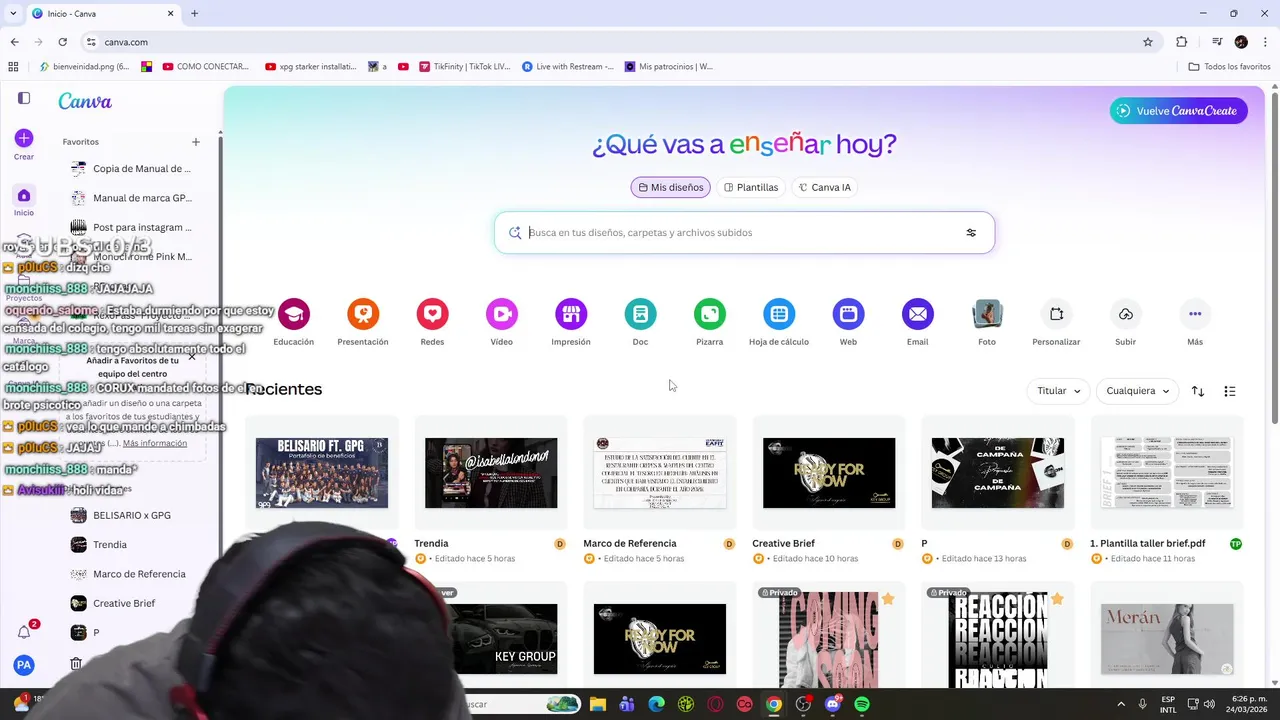Open Chrome extensions puzzle icon

[x=1182, y=42]
